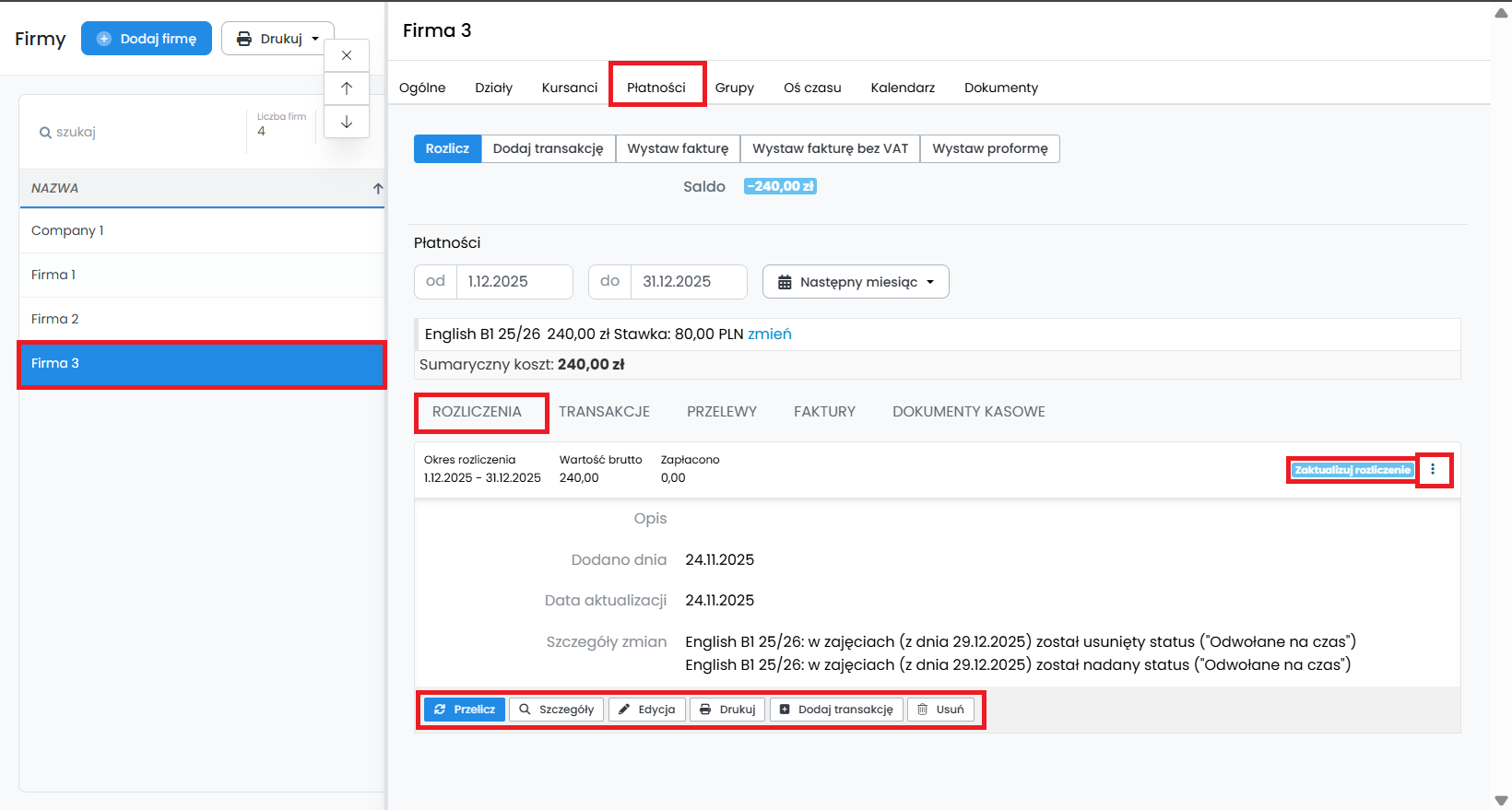The height and width of the screenshot is (810, 1512).
Task: Open the three-dot settlement options menu
Action: [1433, 470]
